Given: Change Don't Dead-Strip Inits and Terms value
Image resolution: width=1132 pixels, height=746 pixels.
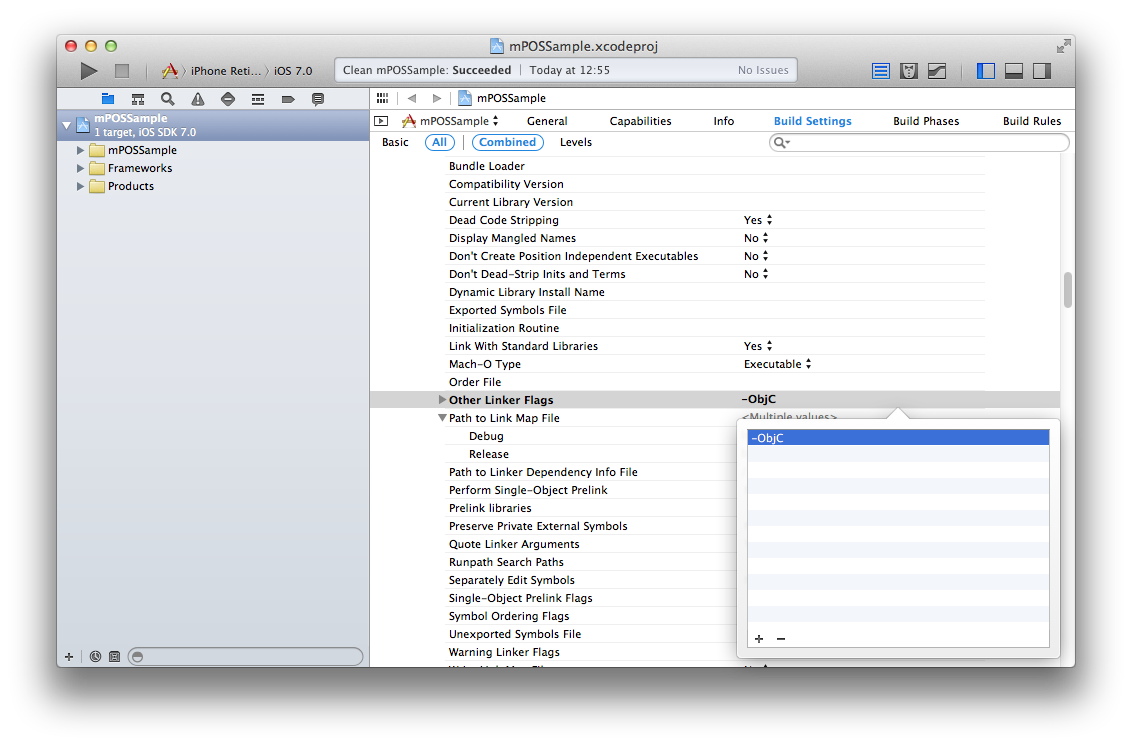Looking at the screenshot, I should [x=756, y=274].
